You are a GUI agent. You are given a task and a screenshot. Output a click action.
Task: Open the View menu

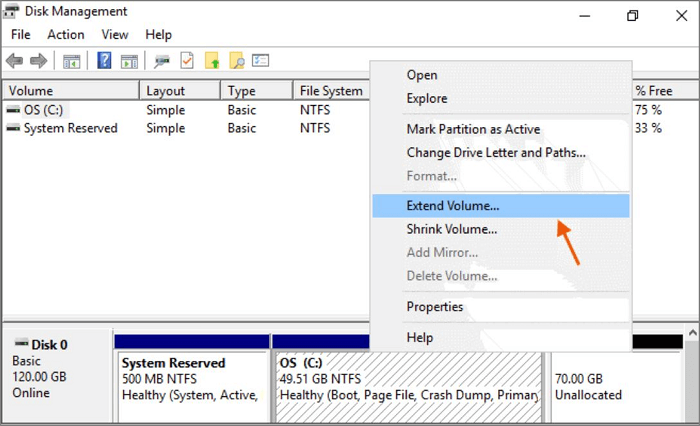[115, 34]
